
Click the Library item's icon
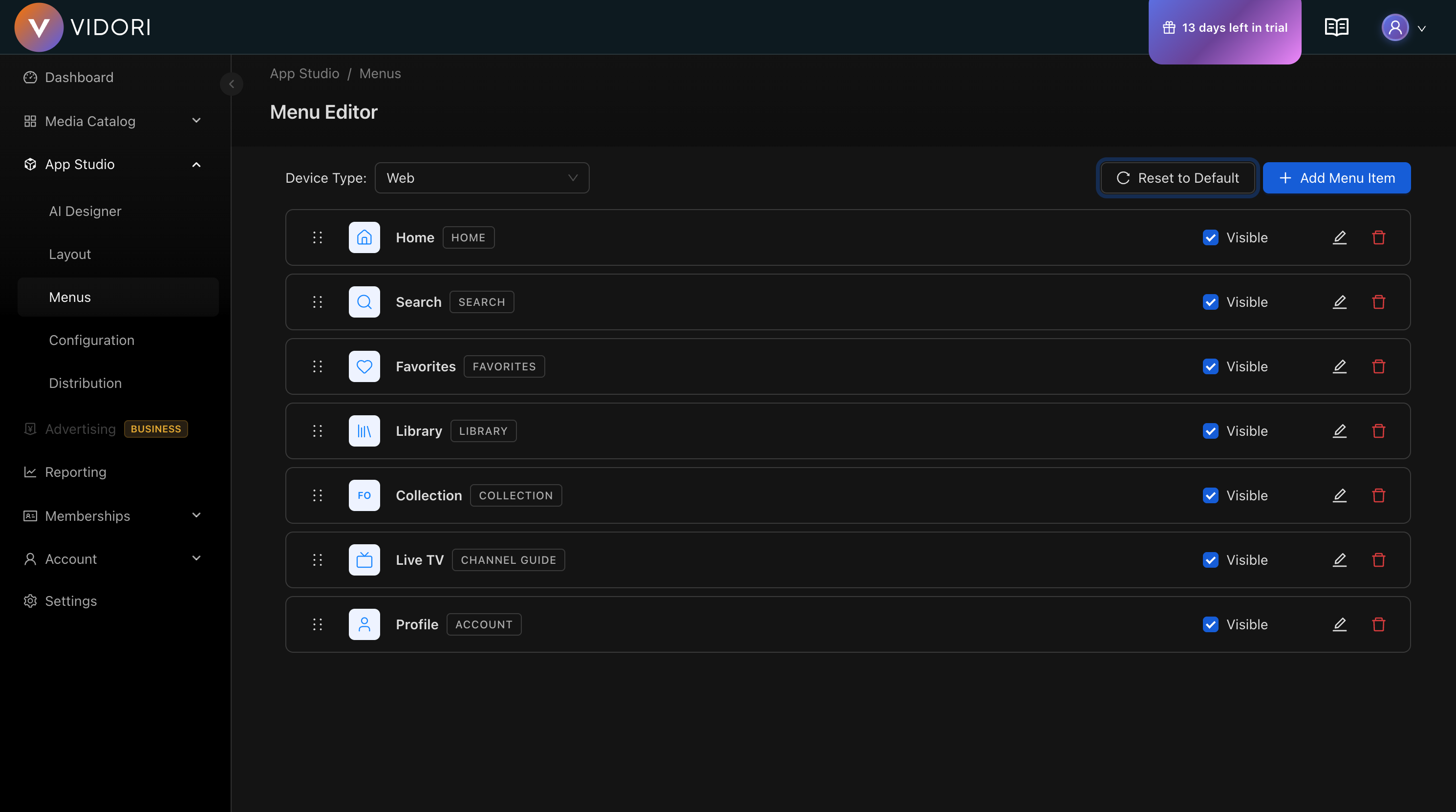pyautogui.click(x=364, y=430)
